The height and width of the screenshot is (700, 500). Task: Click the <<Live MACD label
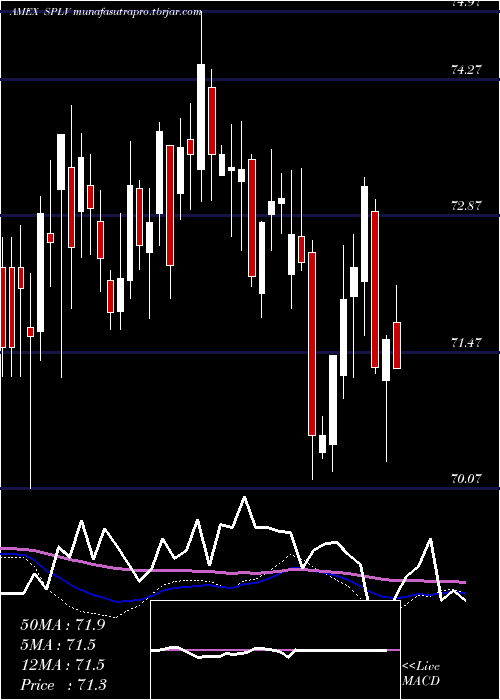(421, 674)
